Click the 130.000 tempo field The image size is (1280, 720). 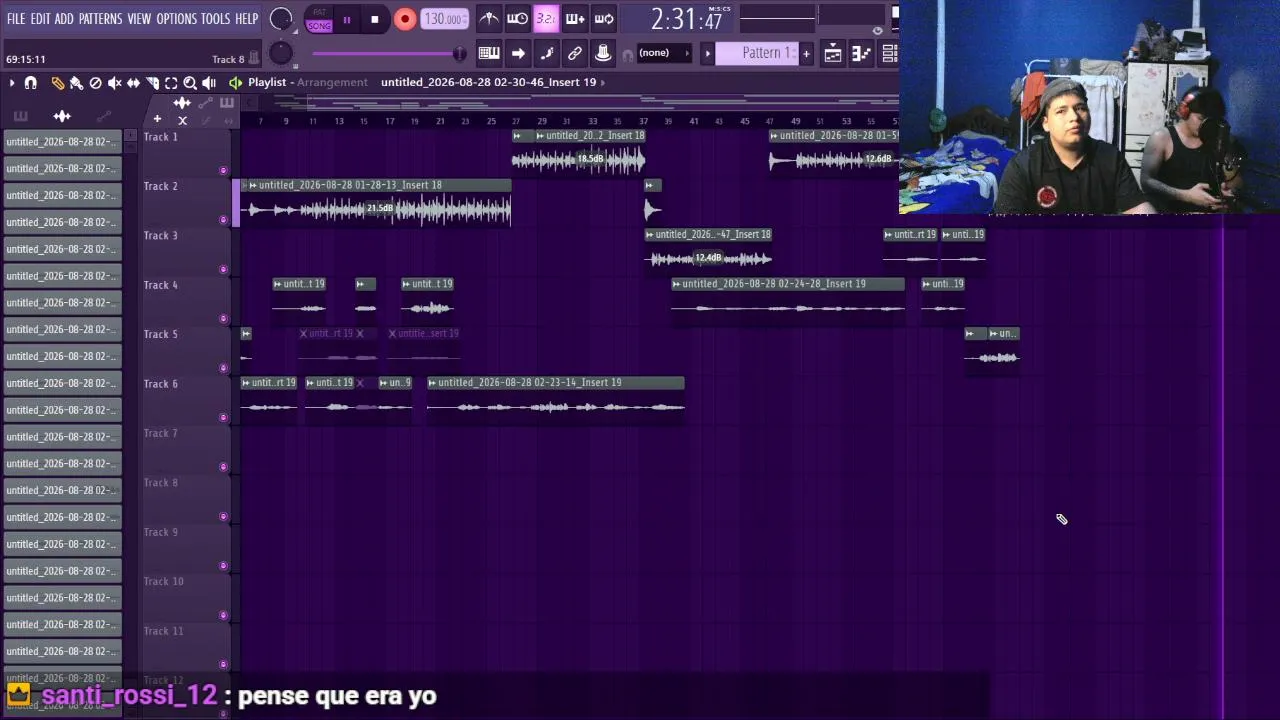click(443, 19)
